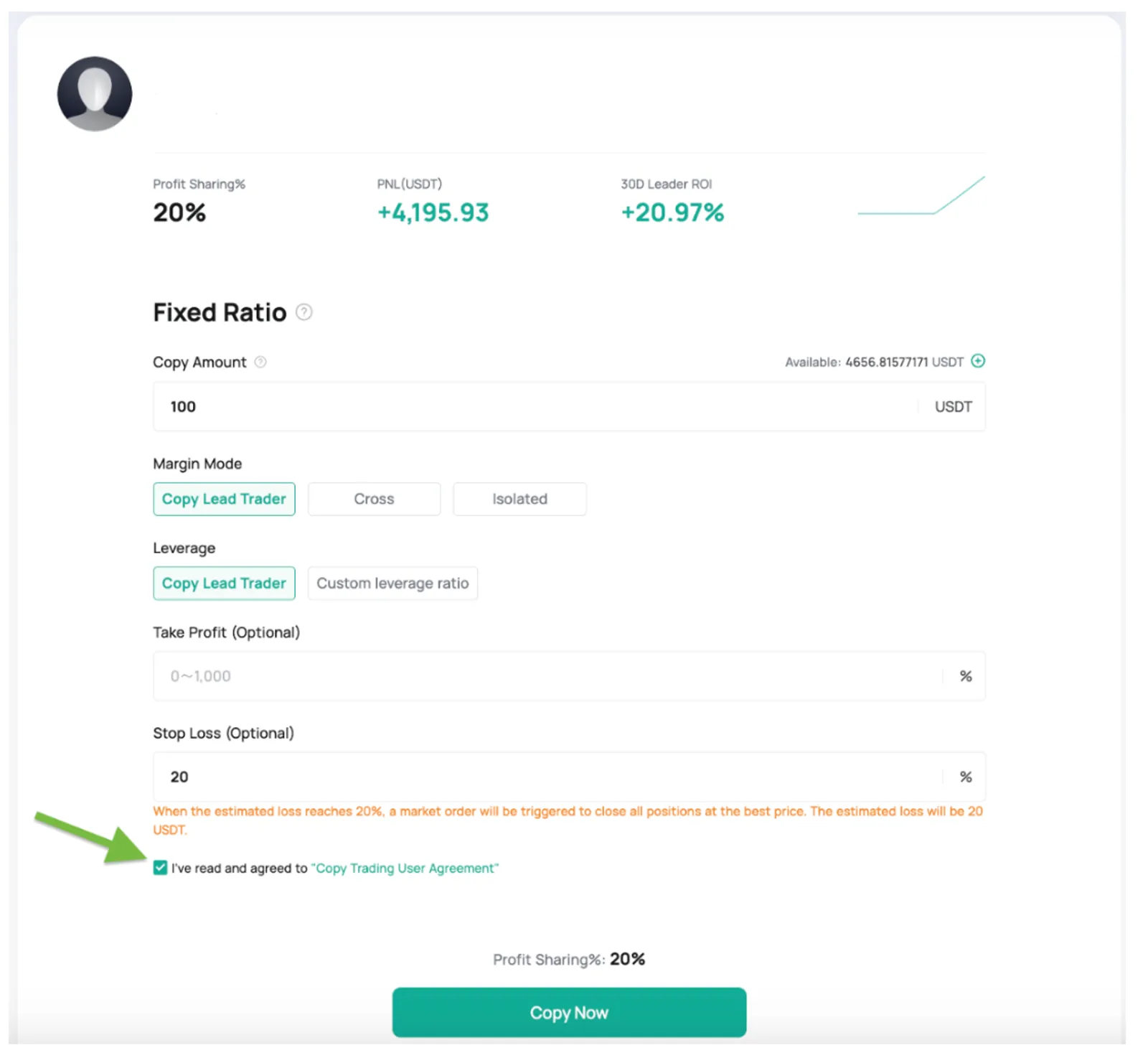
Task: Open the Copy Trading User Agreement link
Action: (x=405, y=869)
